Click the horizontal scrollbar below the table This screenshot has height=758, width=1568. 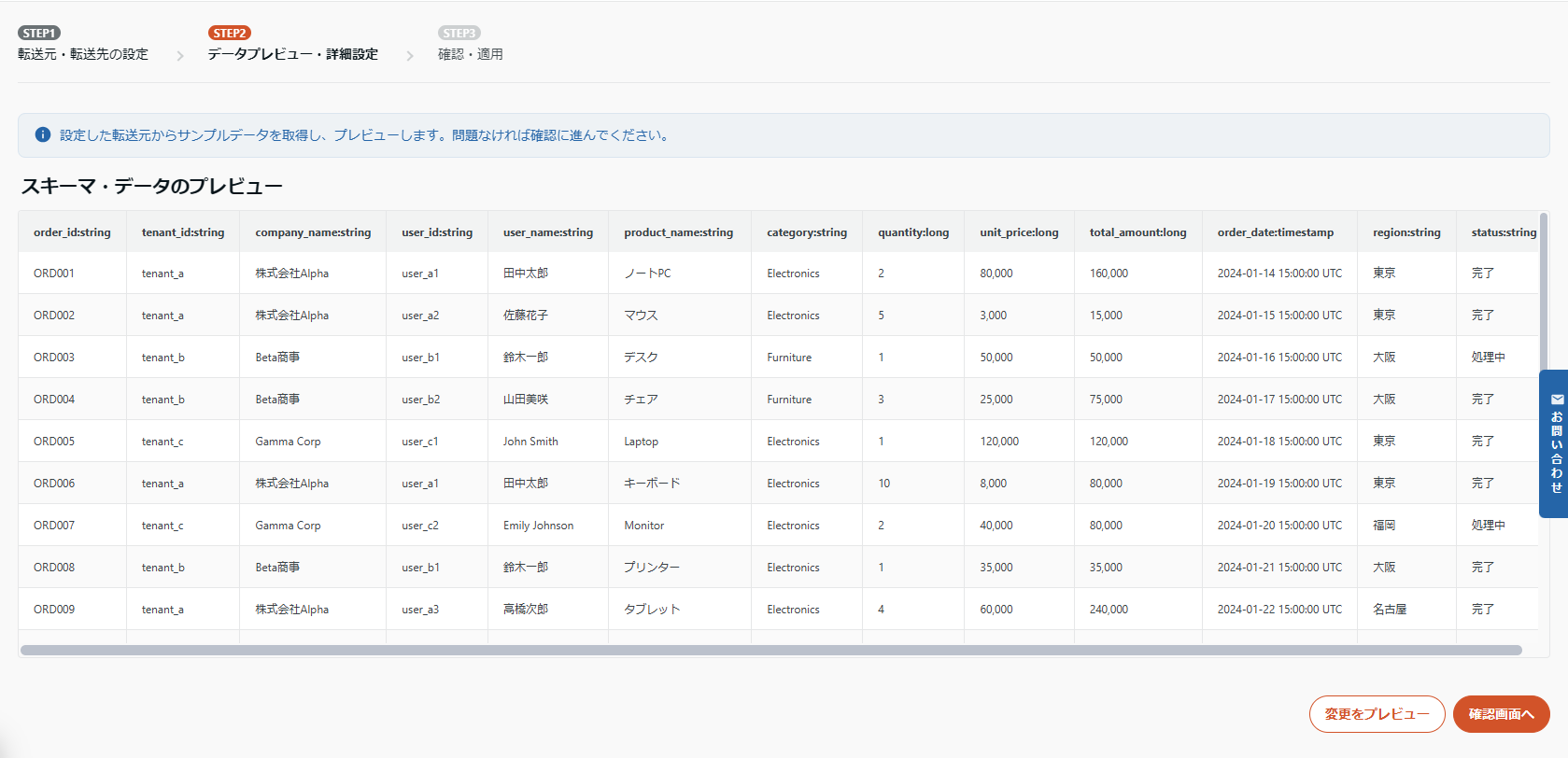770,650
